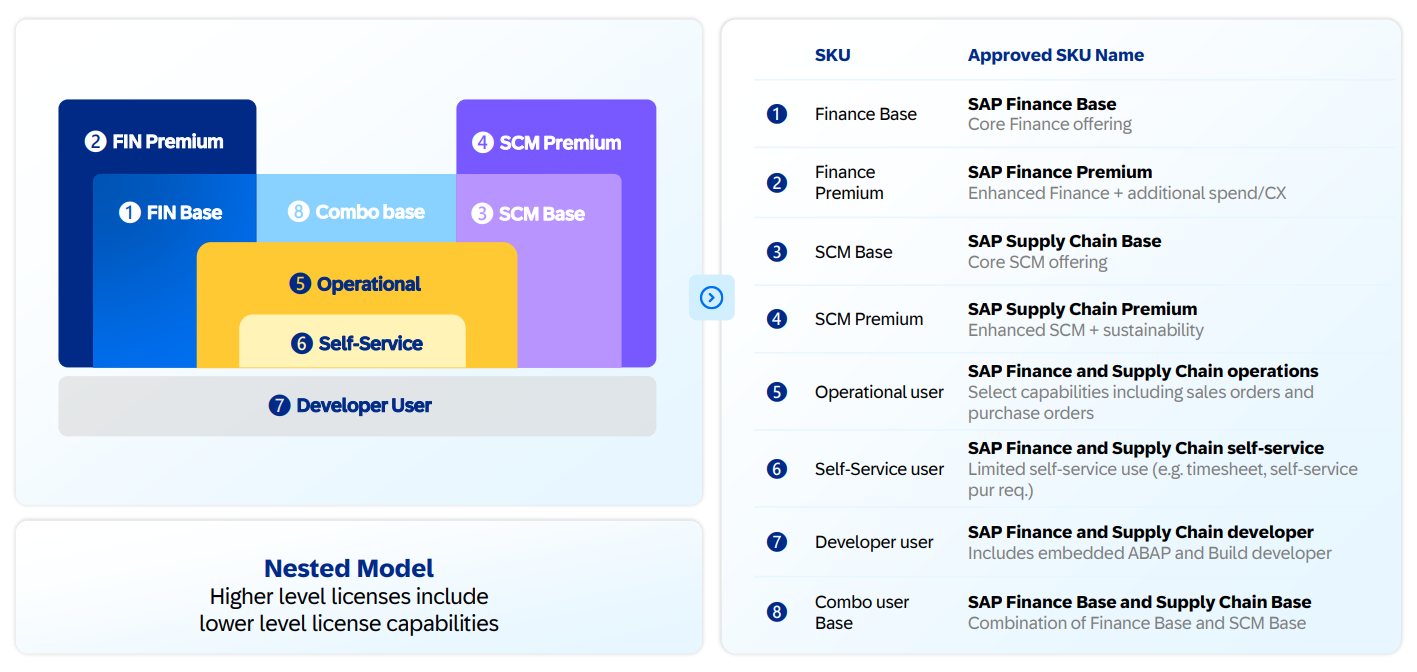Image resolution: width=1417 pixels, height=672 pixels.
Task: Click the number 6 badge beside Self-Service user
Action: (777, 469)
